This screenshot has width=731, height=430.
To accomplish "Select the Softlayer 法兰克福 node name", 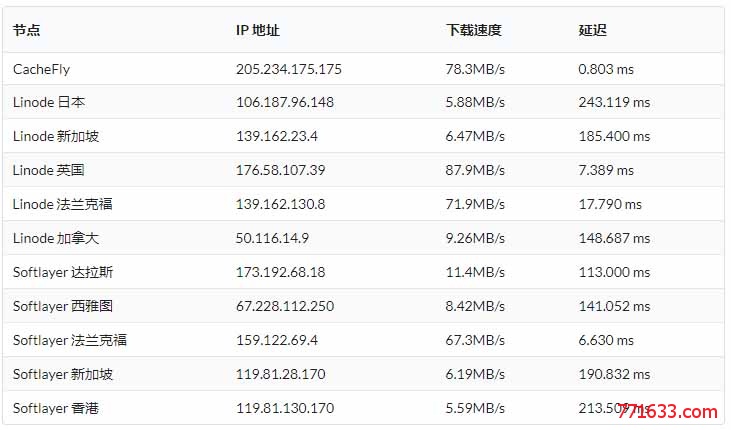I will click(x=70, y=340).
